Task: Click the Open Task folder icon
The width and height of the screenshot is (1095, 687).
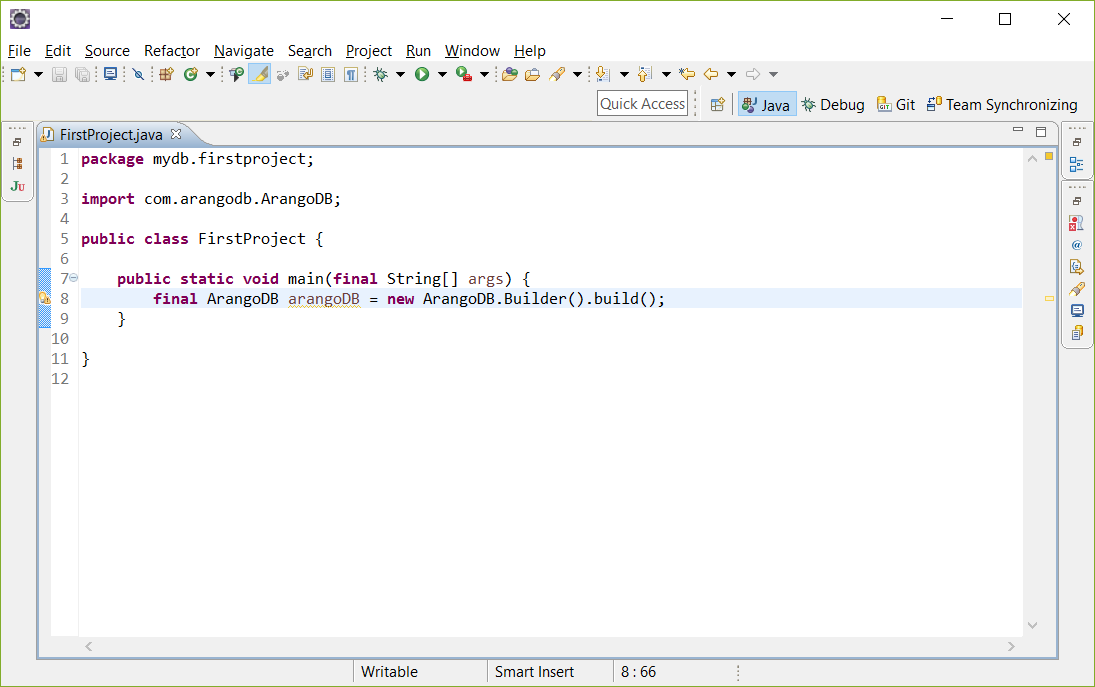Action: click(510, 74)
